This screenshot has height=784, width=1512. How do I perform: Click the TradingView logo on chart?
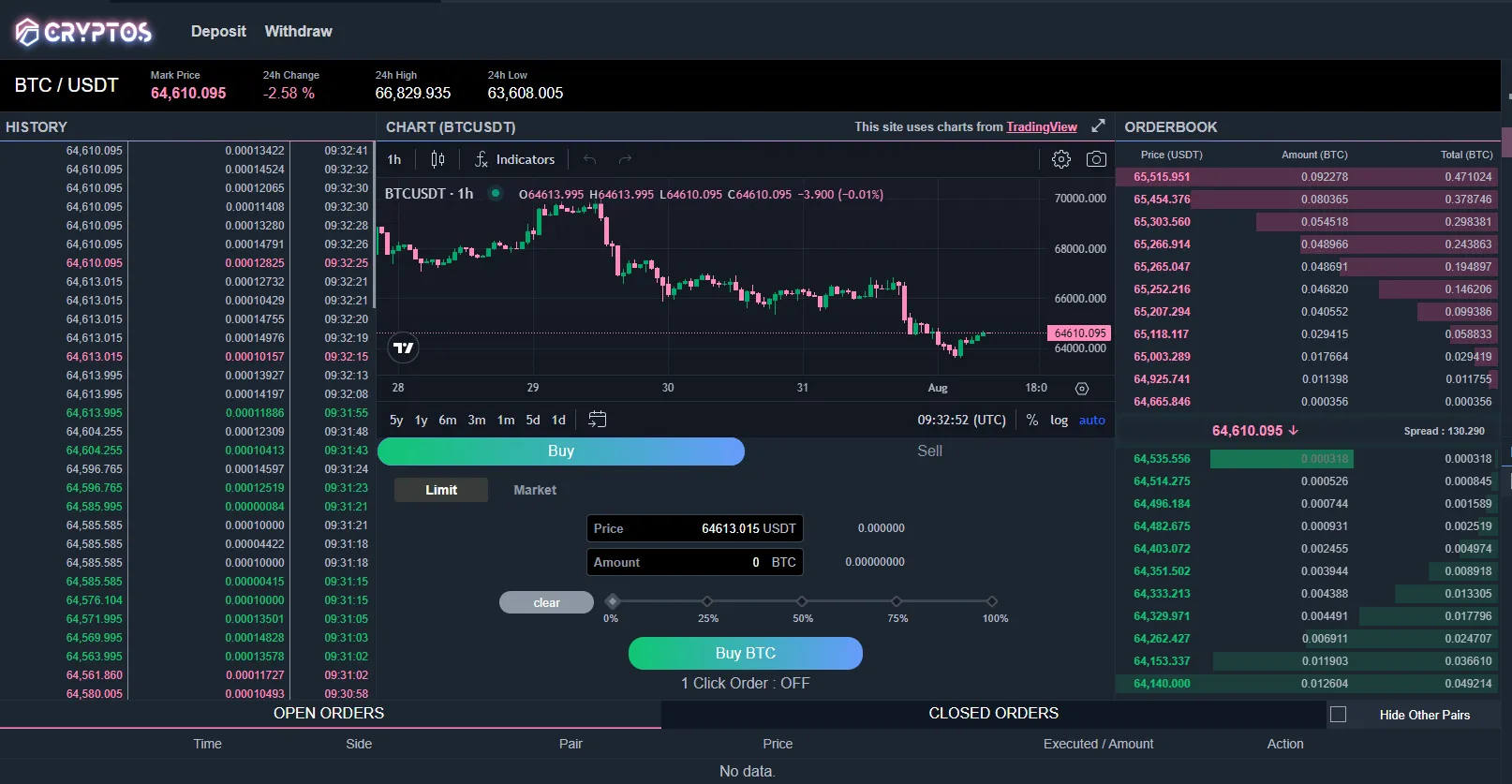(403, 348)
